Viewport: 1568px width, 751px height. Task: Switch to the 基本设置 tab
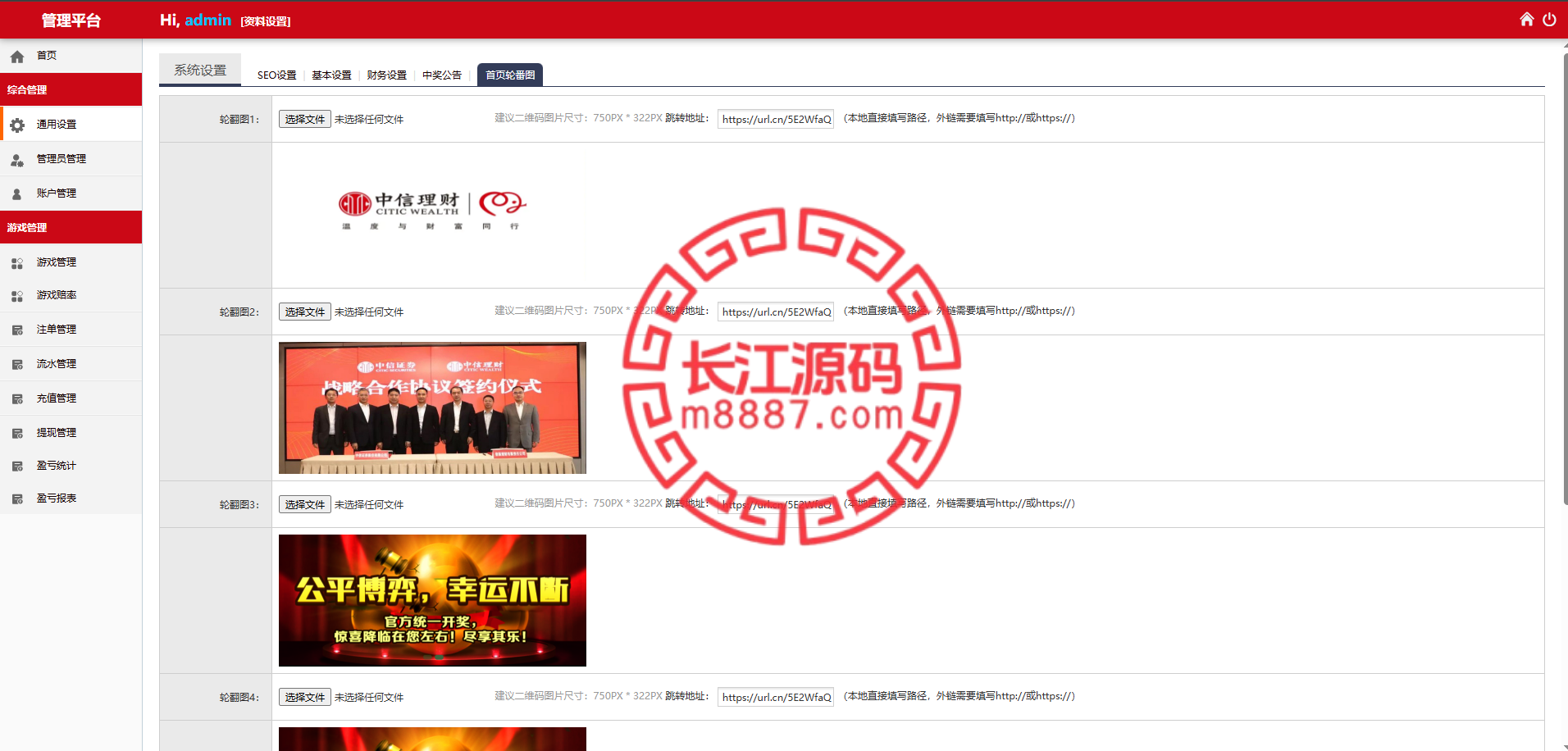click(x=331, y=75)
